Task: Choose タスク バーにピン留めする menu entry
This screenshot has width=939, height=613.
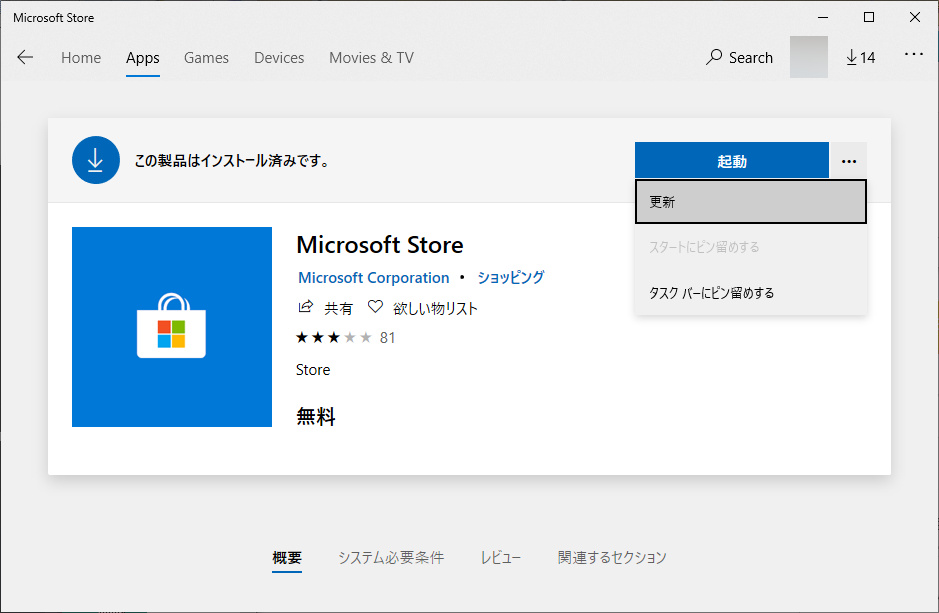Action: (750, 293)
